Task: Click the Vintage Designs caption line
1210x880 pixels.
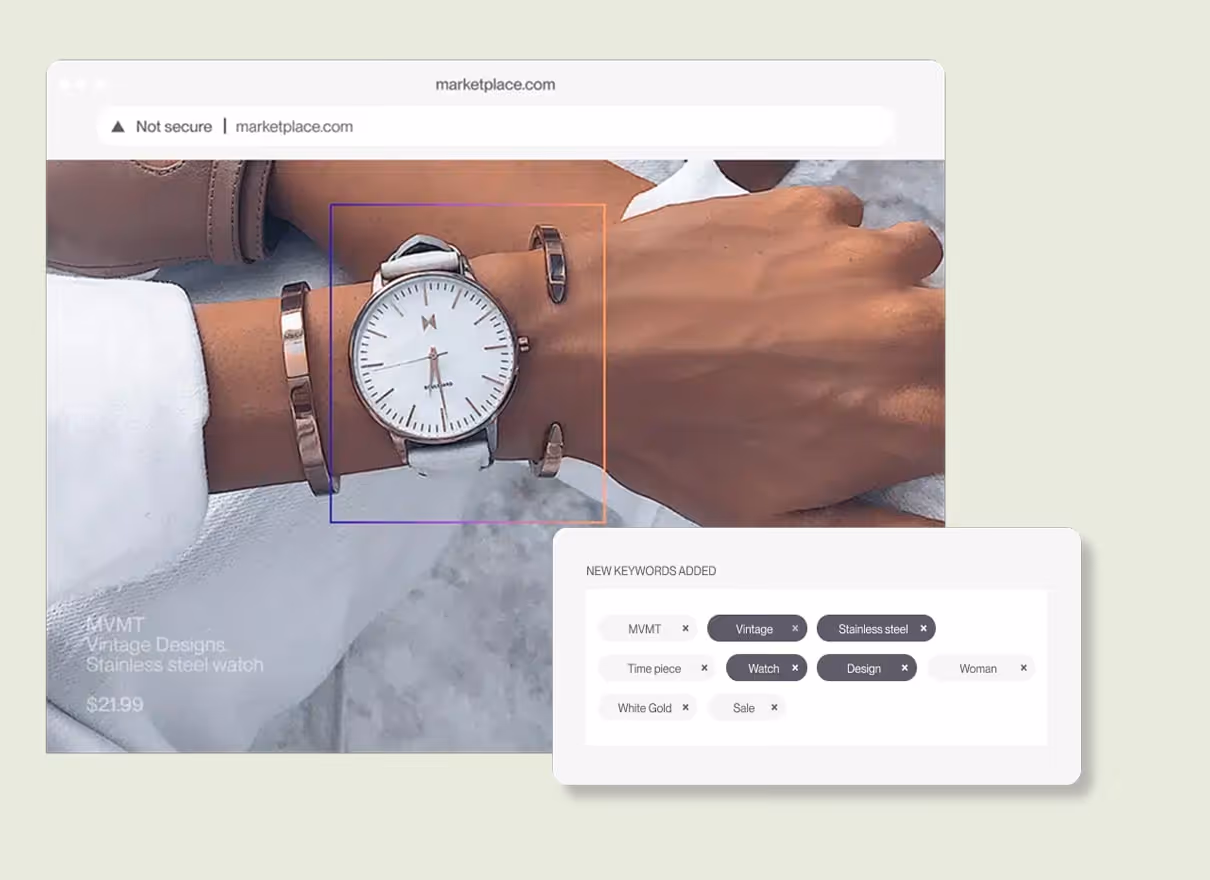Action: tap(156, 646)
